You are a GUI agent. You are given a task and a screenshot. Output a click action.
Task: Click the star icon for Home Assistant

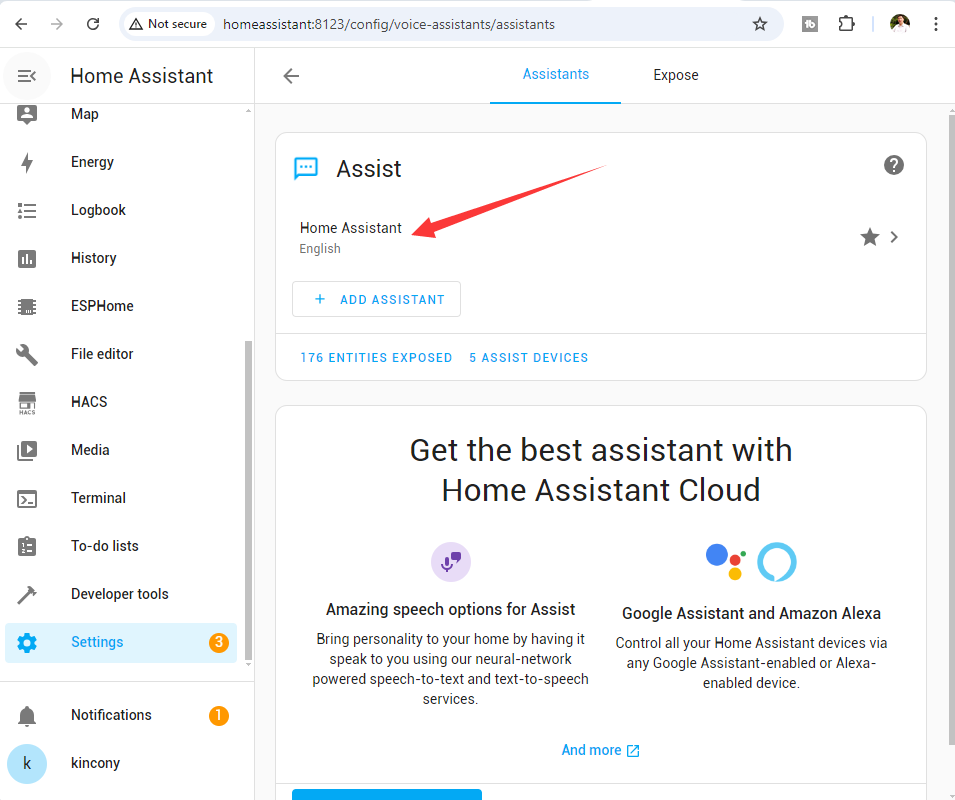point(869,237)
